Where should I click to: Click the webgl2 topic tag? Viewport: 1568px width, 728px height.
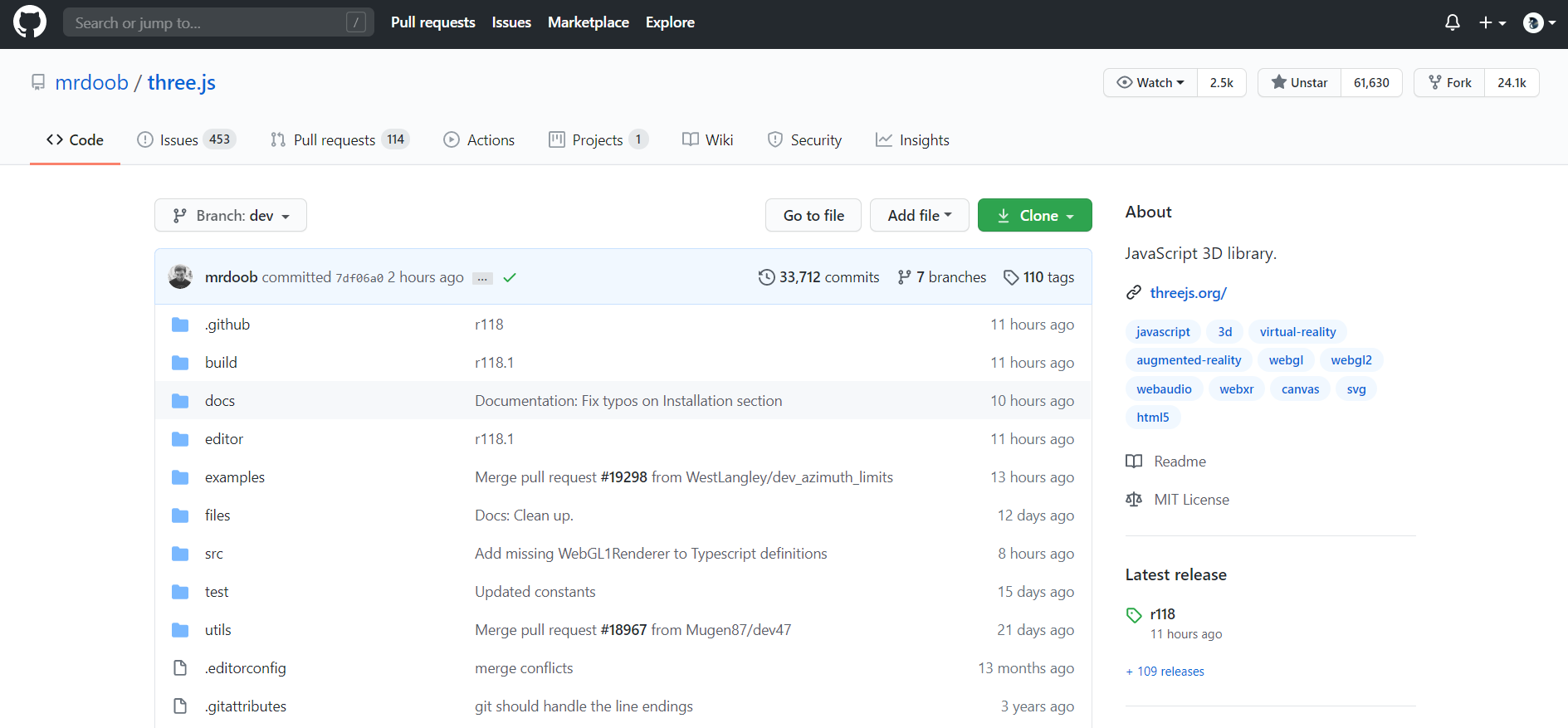1351,359
